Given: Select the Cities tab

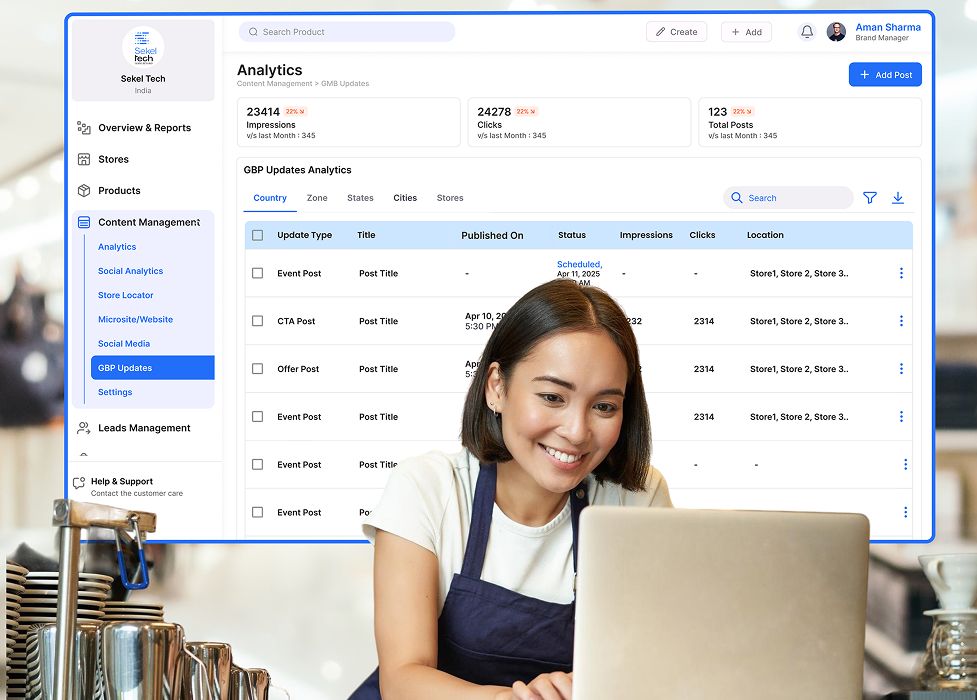Looking at the screenshot, I should pos(405,198).
